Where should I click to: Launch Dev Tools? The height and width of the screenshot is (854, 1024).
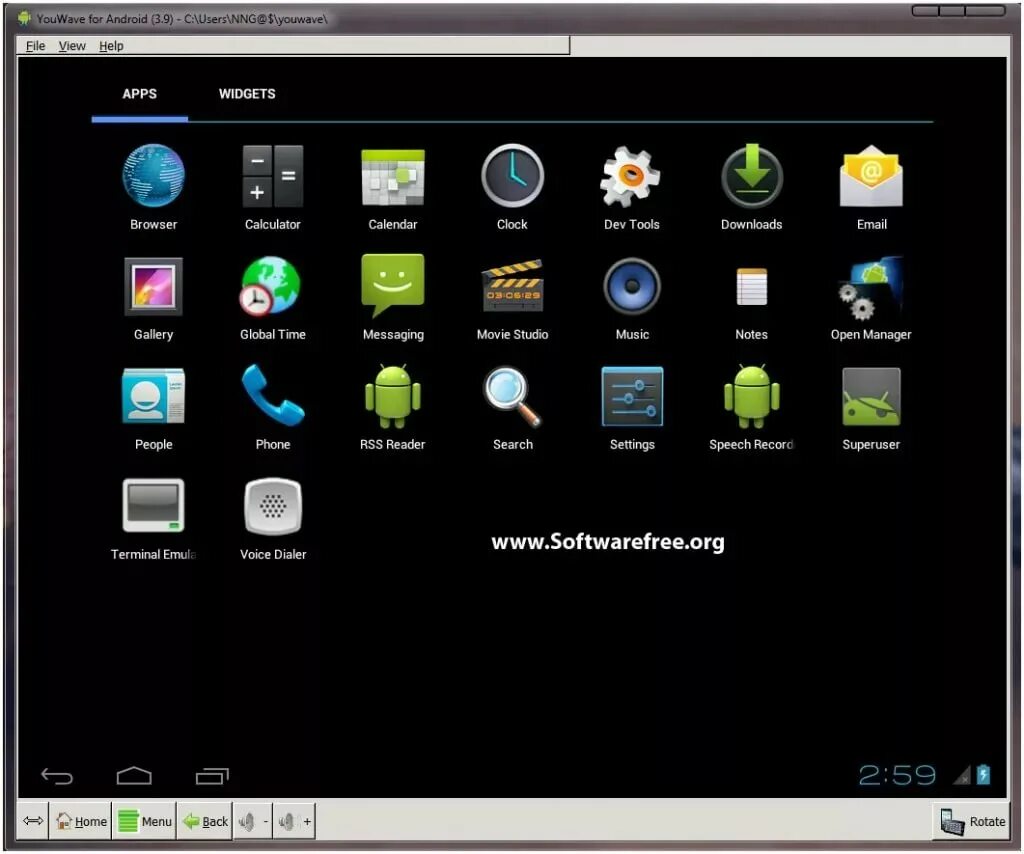(x=632, y=187)
